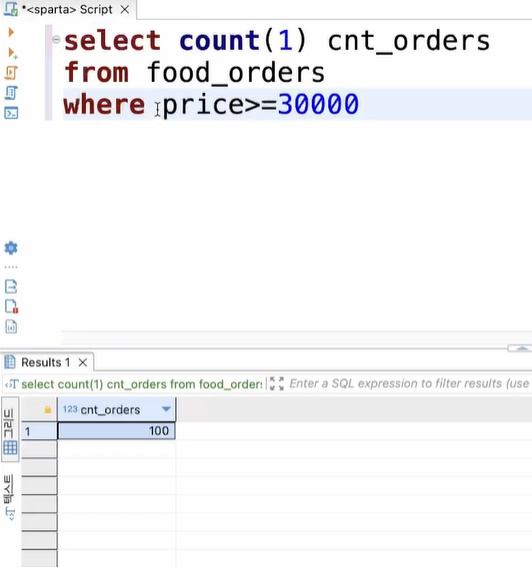Open the collapsed toolbar dots menu
This screenshot has width=532, height=567.
click(x=11, y=267)
